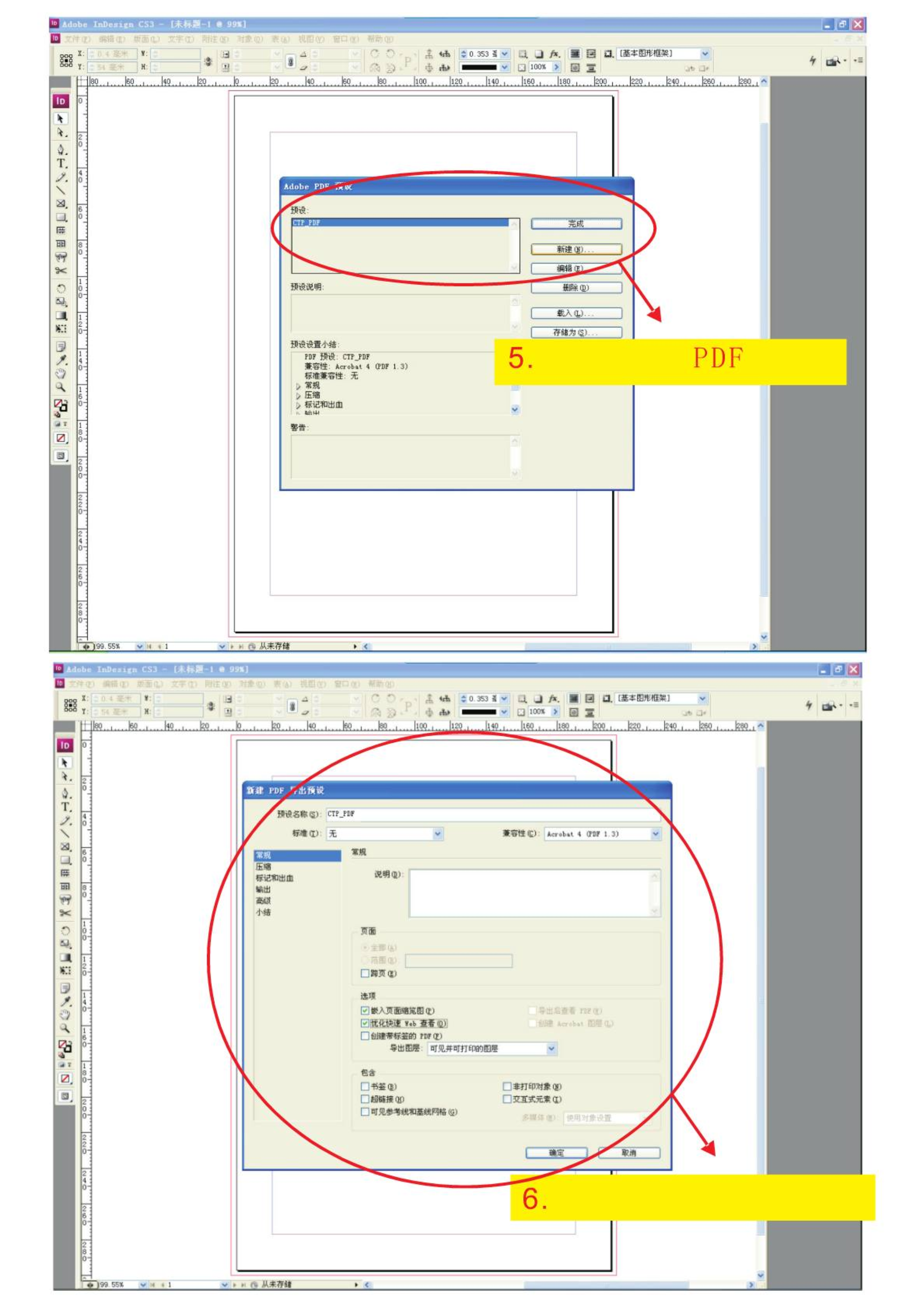Click the fx effects icon in upper control bar
Viewport: 924px width, 1307px height.
pyautogui.click(x=554, y=54)
